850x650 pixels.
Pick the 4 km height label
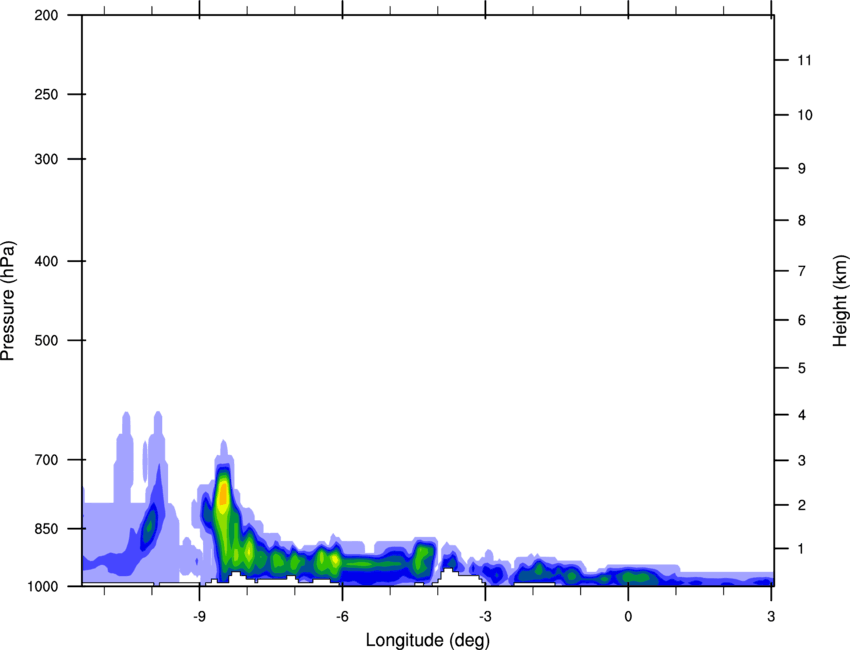[x=802, y=415]
